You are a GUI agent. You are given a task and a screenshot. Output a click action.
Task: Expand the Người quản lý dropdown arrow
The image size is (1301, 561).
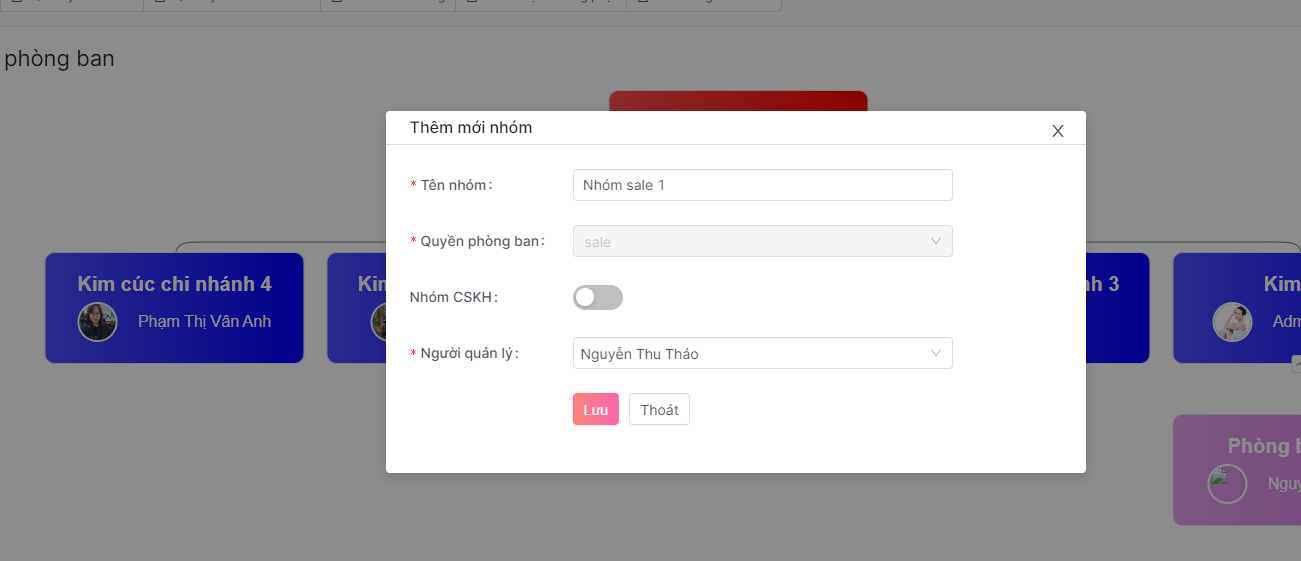pos(936,353)
